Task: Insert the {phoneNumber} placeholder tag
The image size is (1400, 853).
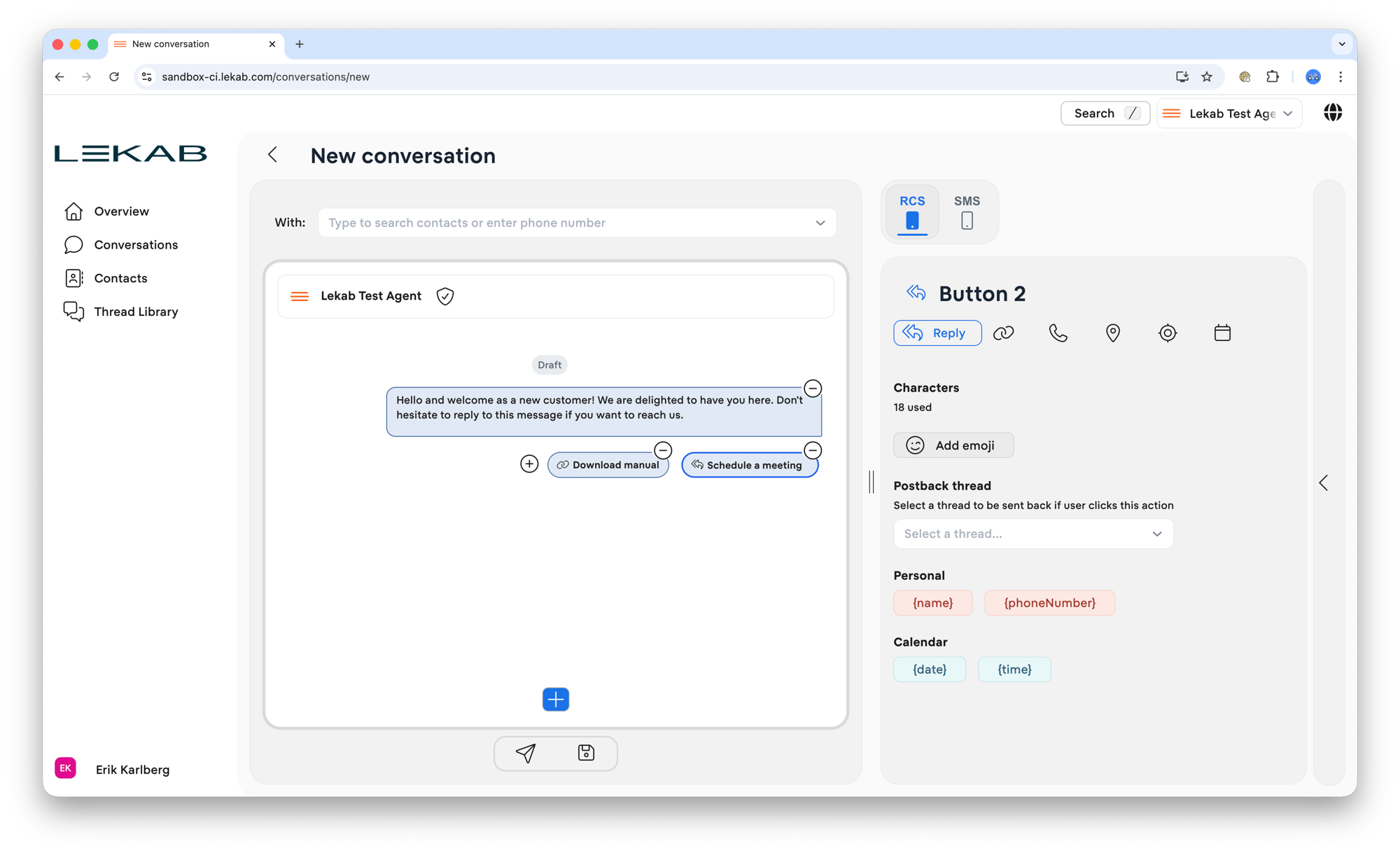Action: (x=1049, y=603)
